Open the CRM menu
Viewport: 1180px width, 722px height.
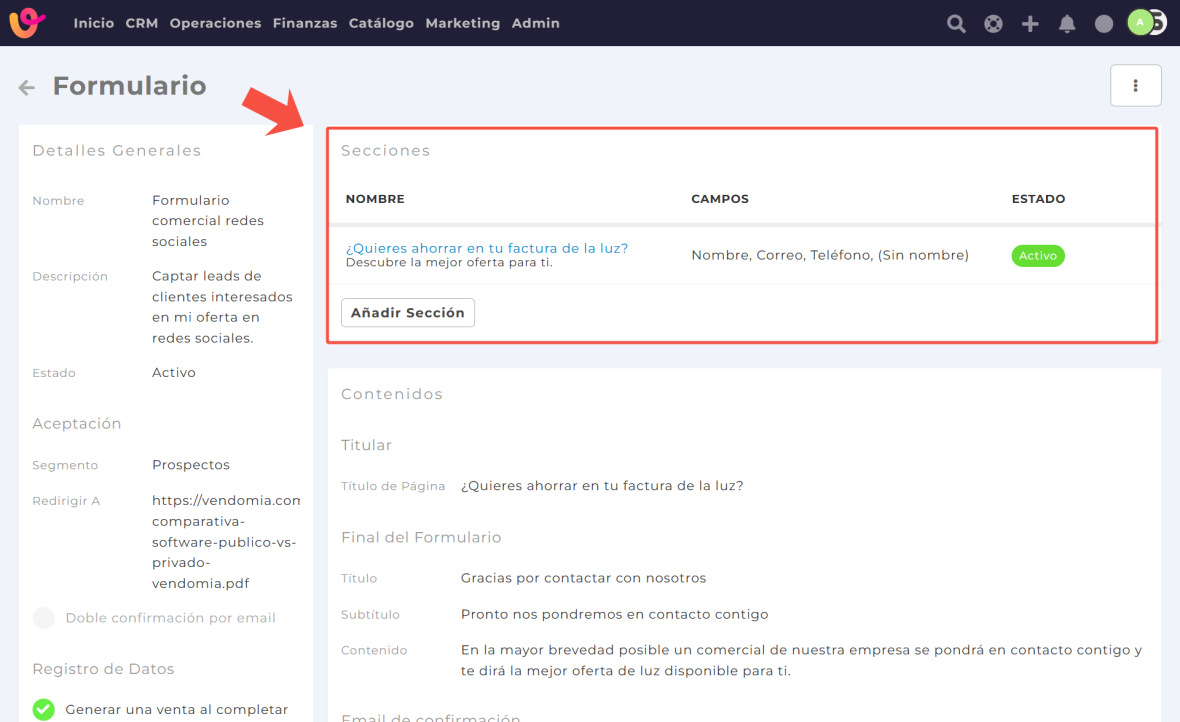click(x=142, y=23)
